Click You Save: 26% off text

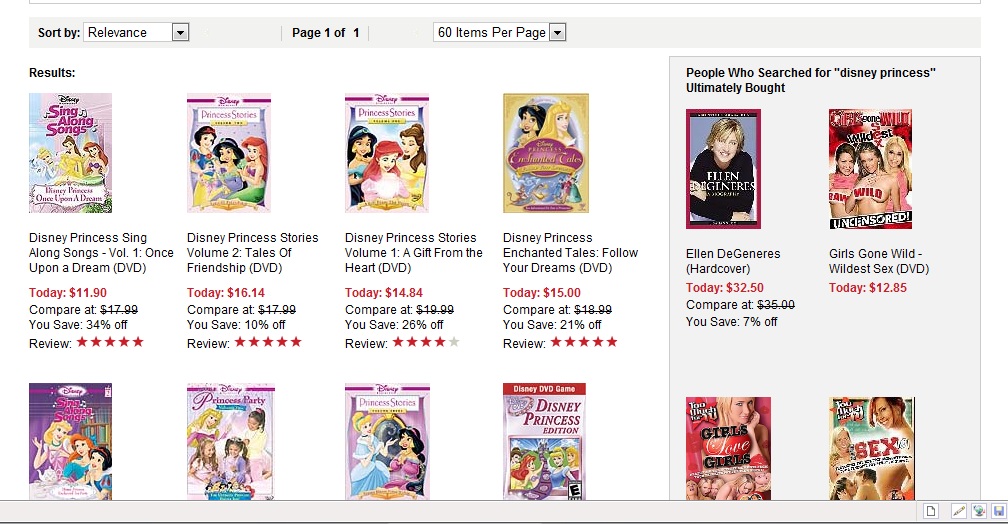394,325
